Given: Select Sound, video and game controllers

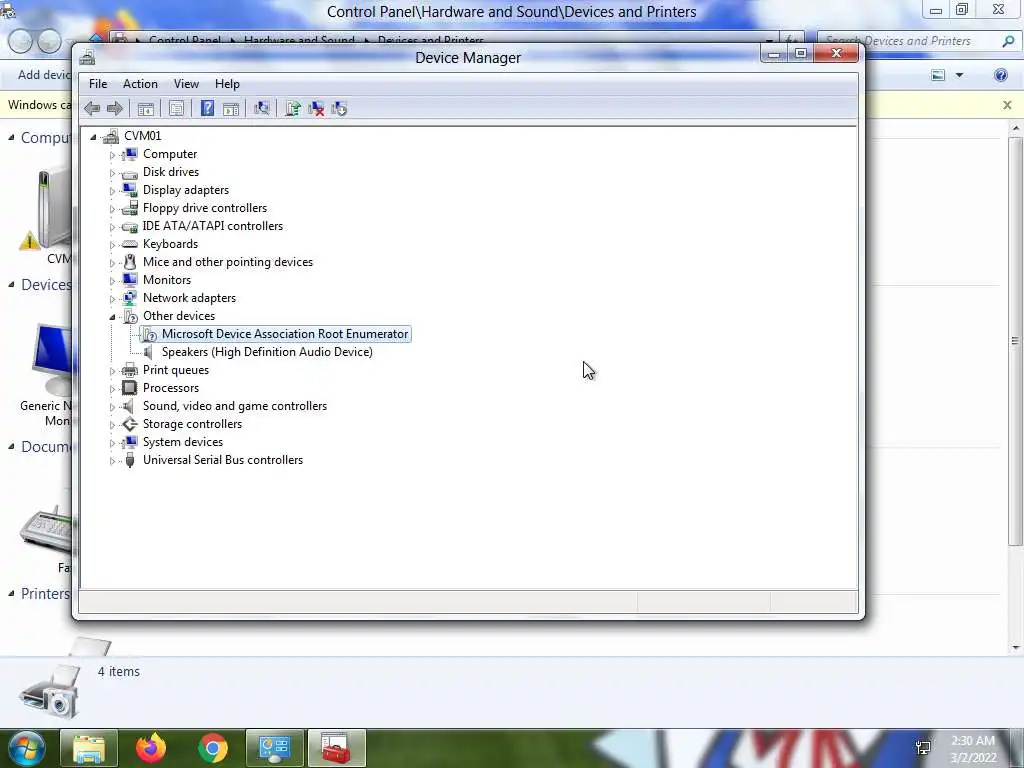Looking at the screenshot, I should coord(234,406).
